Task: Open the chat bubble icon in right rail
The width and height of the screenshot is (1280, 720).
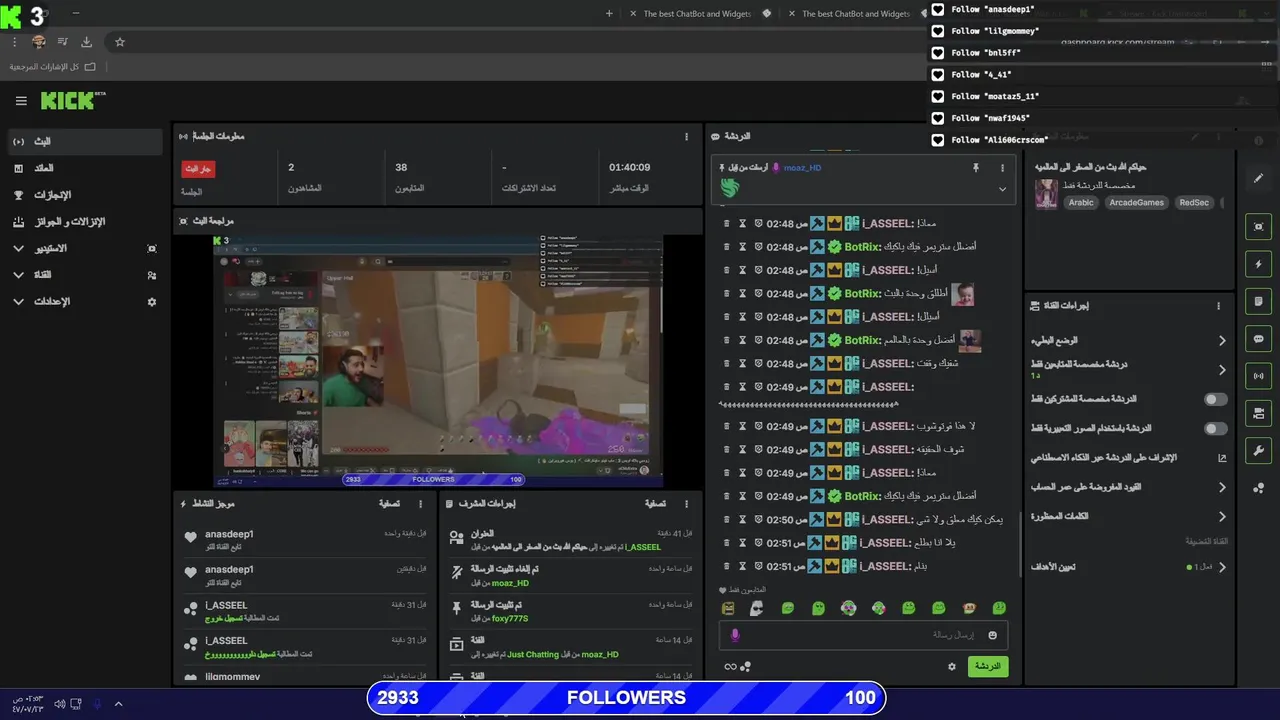Action: [x=1259, y=339]
